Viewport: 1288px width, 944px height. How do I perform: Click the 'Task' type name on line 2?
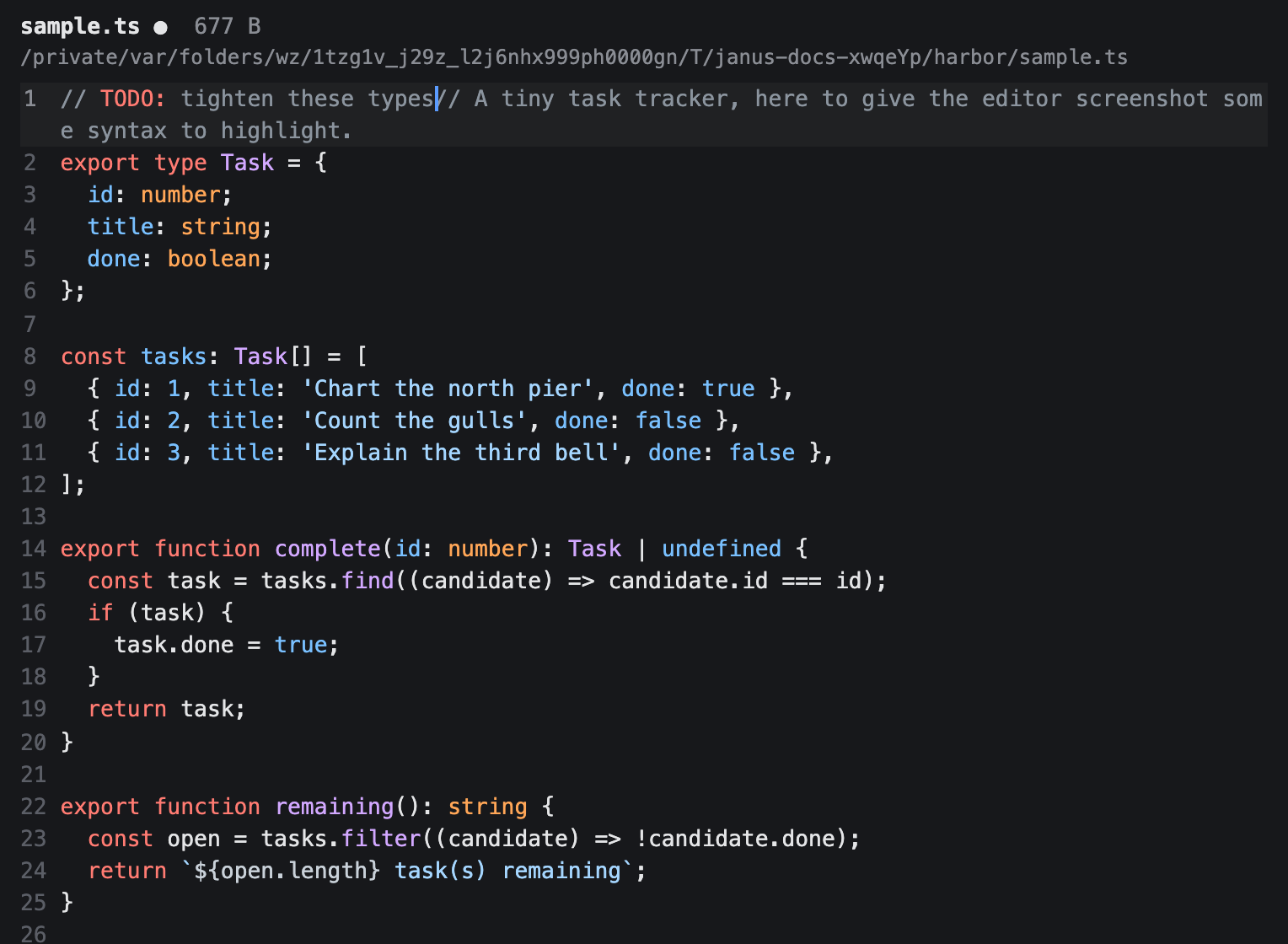247,163
